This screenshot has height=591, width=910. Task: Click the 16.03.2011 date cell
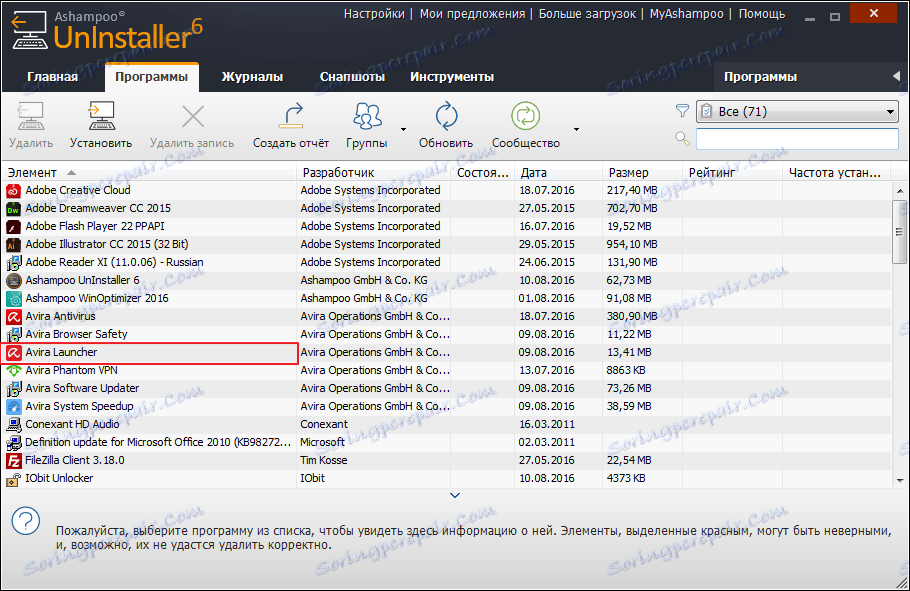pyautogui.click(x=547, y=424)
